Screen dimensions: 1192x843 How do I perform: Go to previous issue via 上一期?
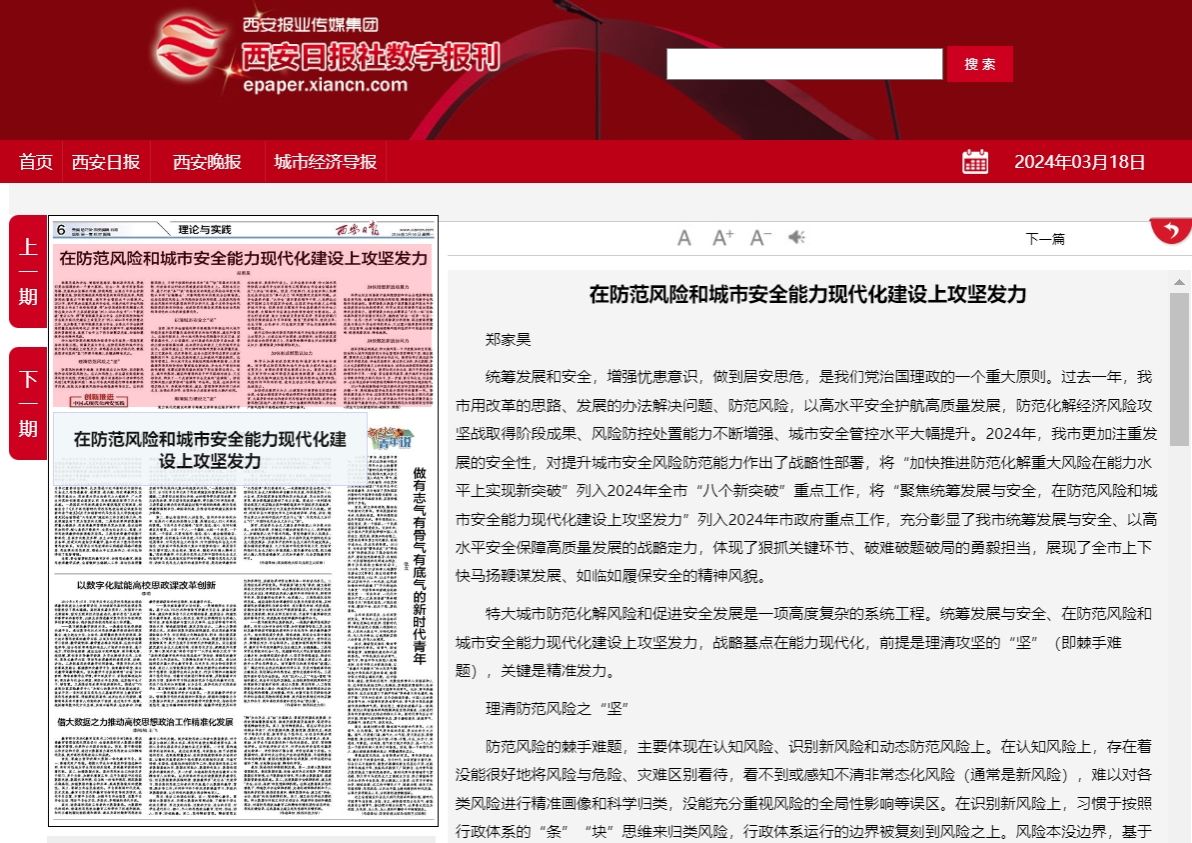pos(28,271)
